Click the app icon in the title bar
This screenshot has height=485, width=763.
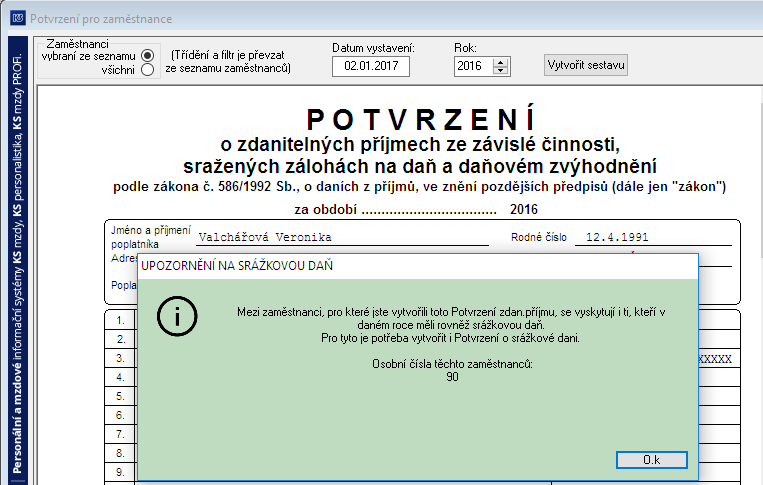(18, 18)
